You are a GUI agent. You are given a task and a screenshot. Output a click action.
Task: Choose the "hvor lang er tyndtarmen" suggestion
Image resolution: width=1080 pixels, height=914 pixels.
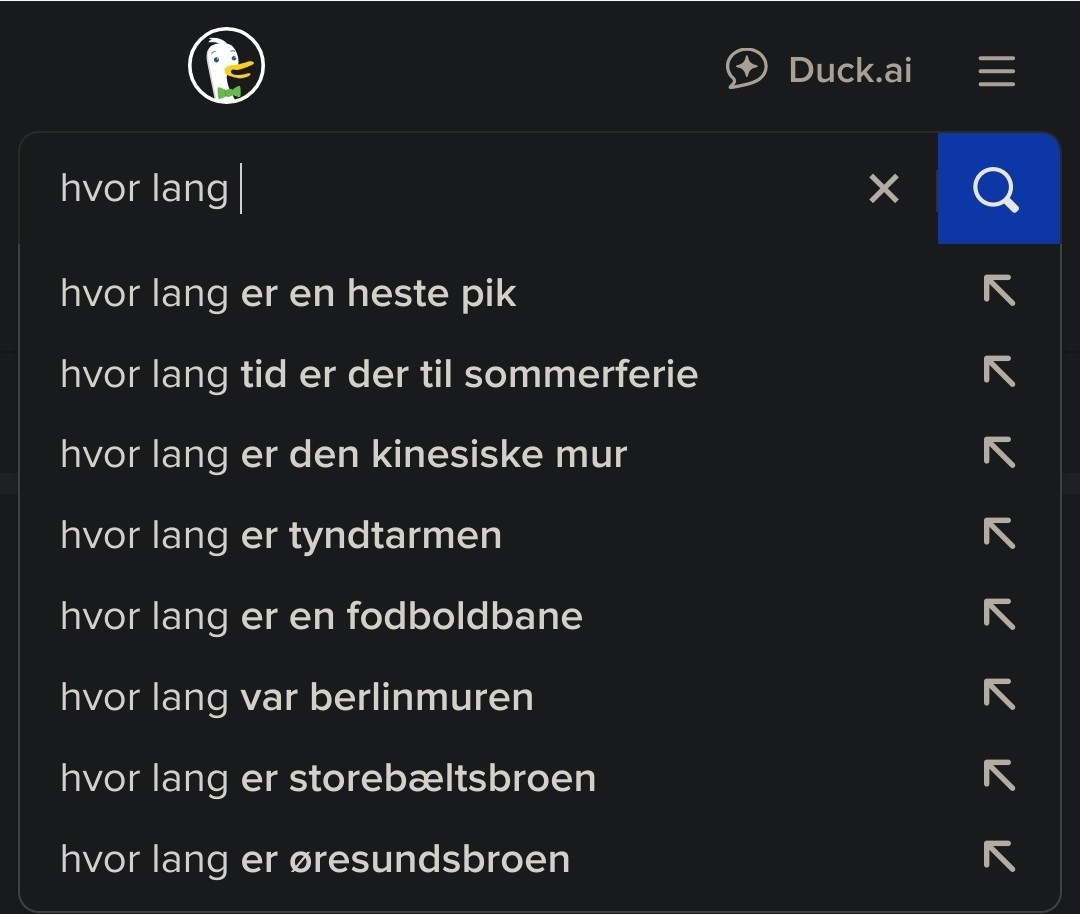[x=281, y=536]
